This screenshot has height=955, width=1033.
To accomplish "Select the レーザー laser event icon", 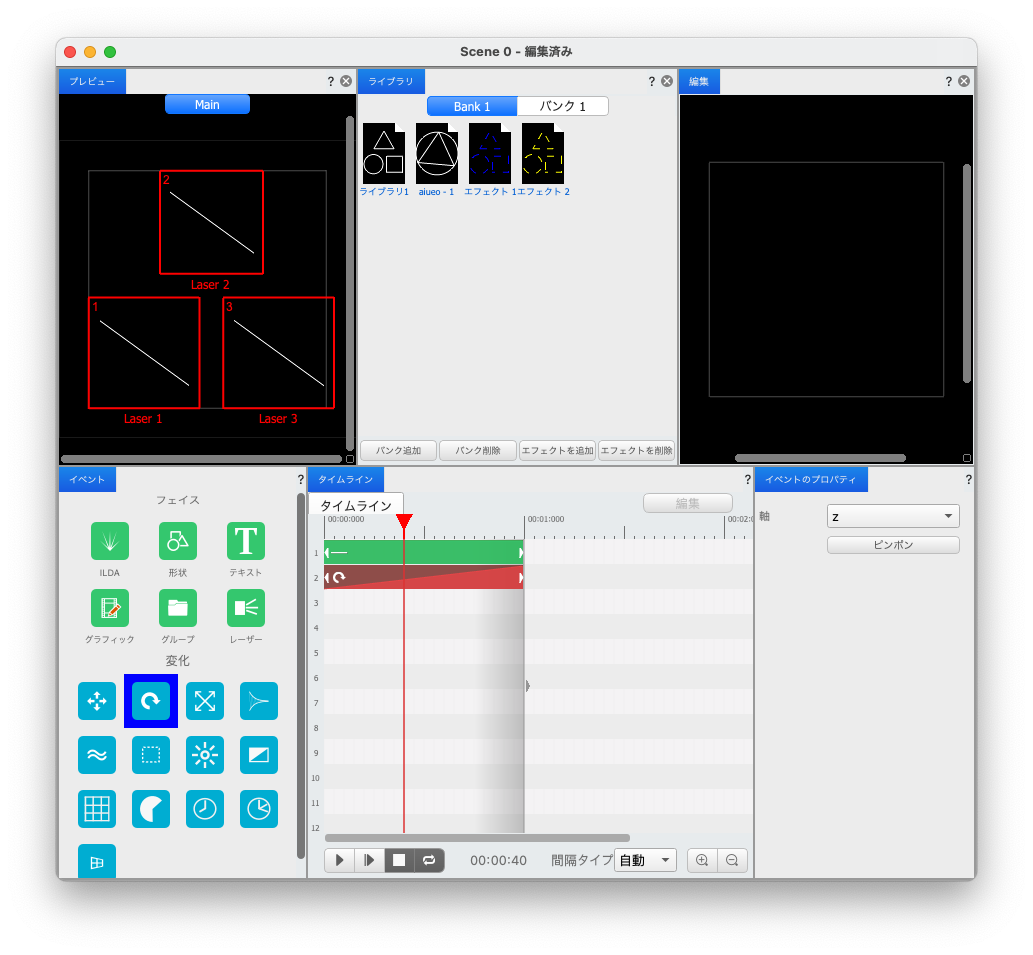I will [246, 607].
